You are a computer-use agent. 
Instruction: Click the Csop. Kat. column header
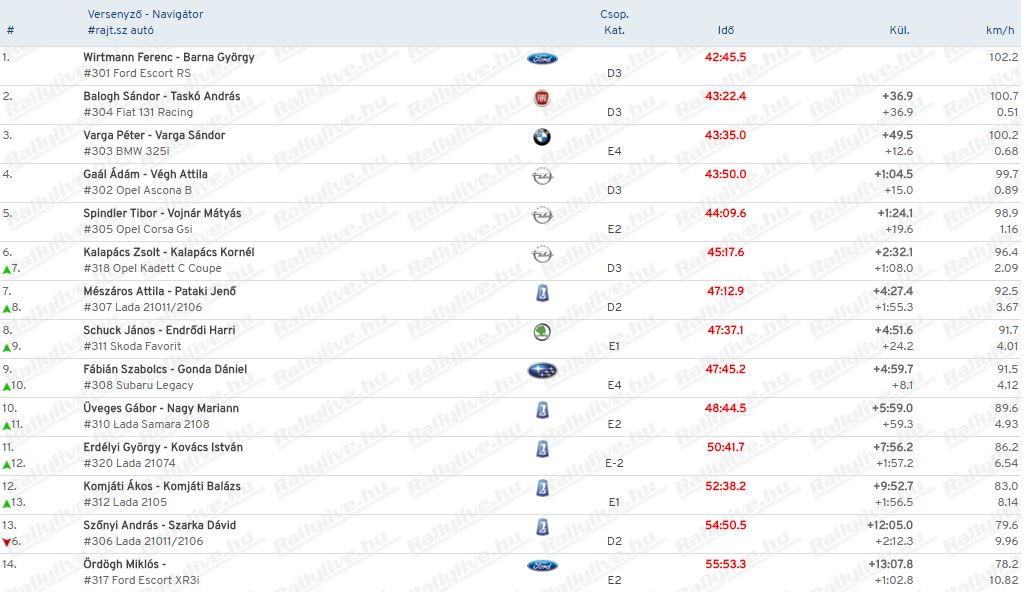(x=614, y=22)
